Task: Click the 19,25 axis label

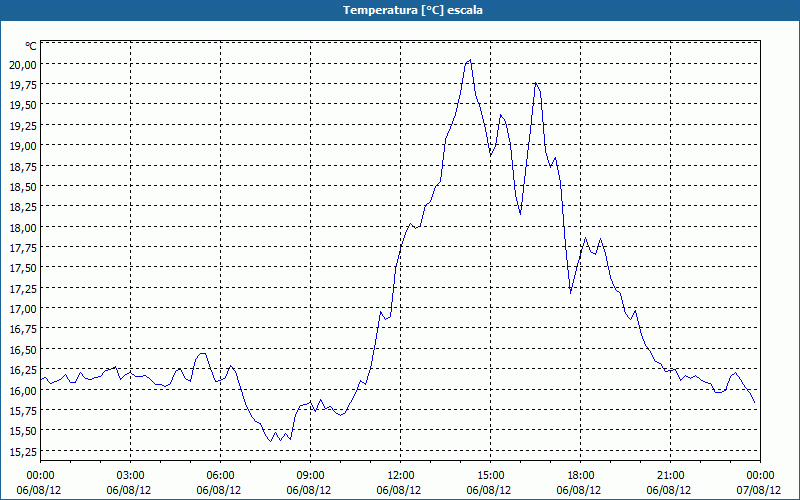Action: (23, 126)
